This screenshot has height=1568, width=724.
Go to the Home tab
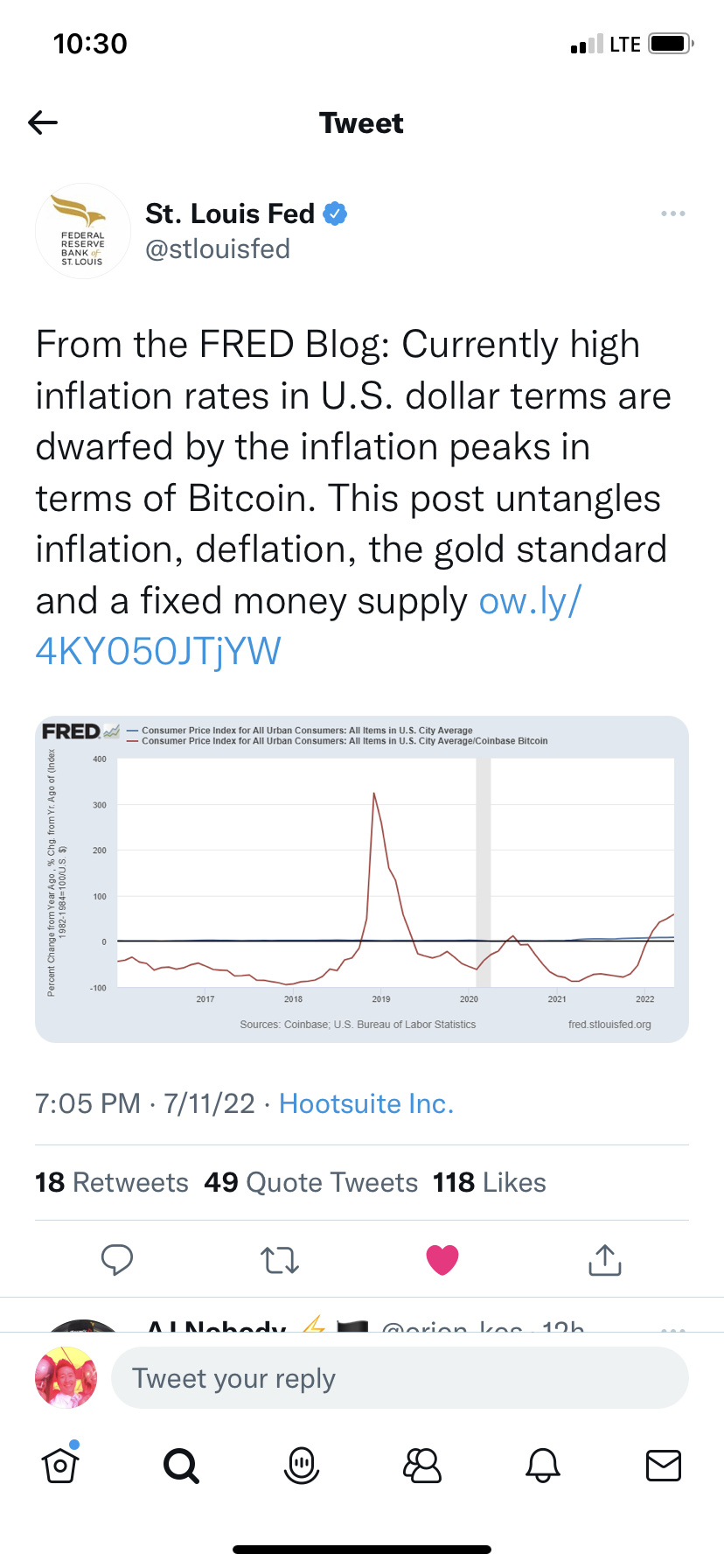[x=60, y=1465]
